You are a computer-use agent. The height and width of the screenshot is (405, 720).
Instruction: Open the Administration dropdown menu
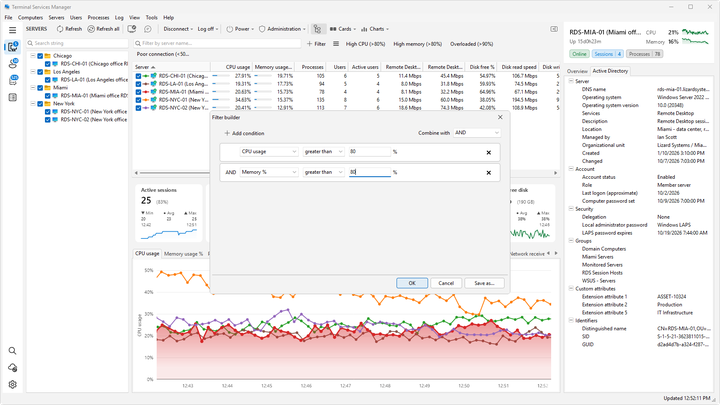pos(282,29)
